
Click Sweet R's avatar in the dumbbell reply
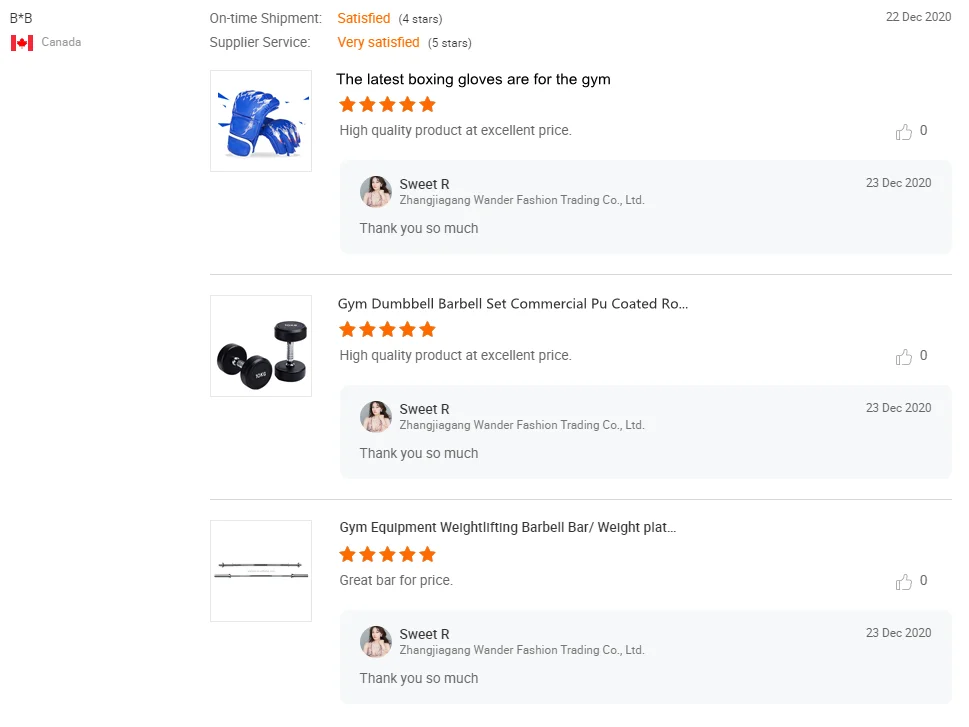(x=376, y=417)
